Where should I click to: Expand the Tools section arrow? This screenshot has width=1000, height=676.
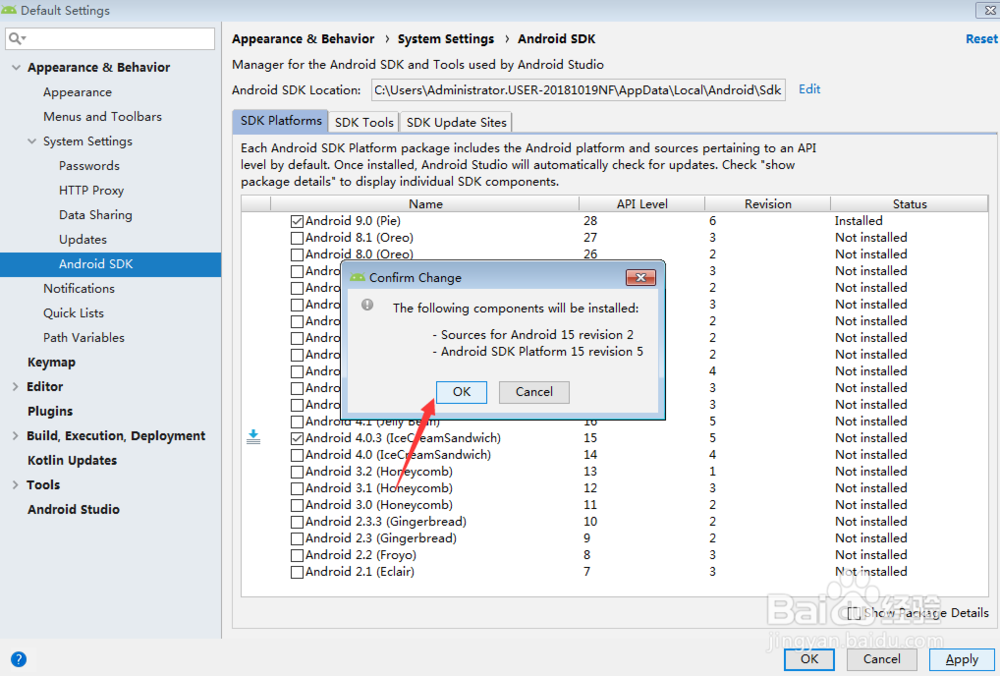click(15, 485)
